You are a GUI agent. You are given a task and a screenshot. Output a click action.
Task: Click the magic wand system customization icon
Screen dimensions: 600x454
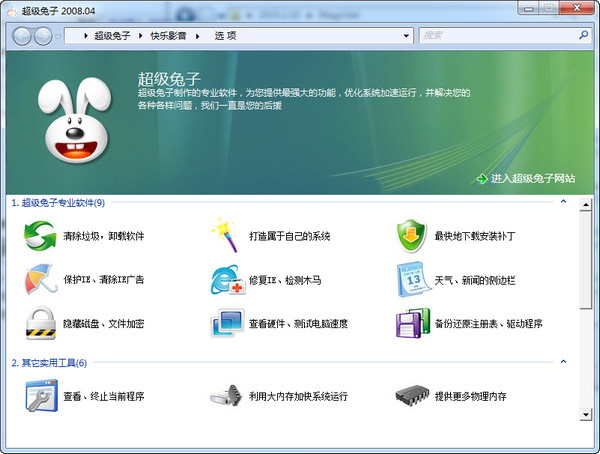point(225,235)
